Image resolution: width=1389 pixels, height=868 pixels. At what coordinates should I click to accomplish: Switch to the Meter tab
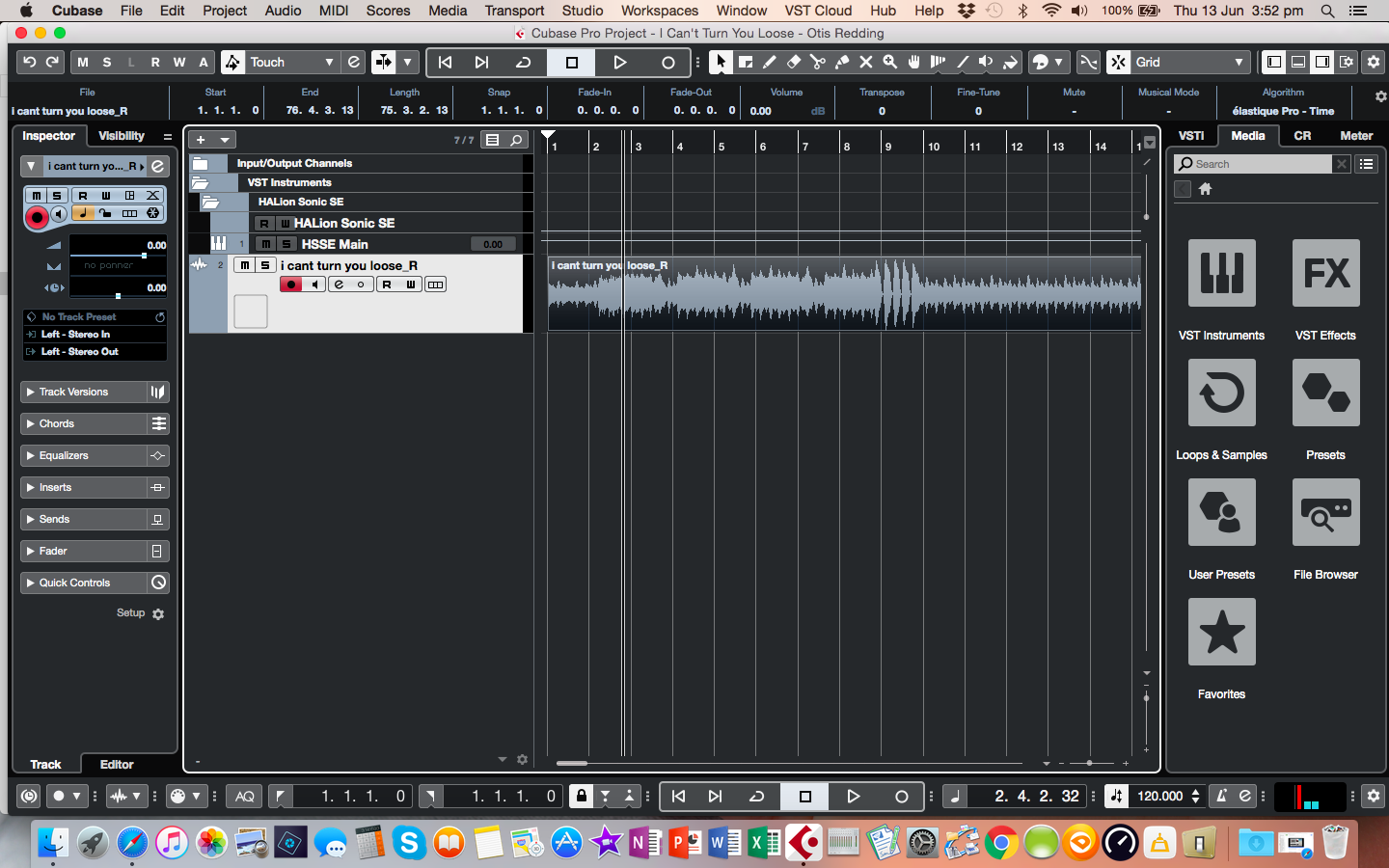1356,136
